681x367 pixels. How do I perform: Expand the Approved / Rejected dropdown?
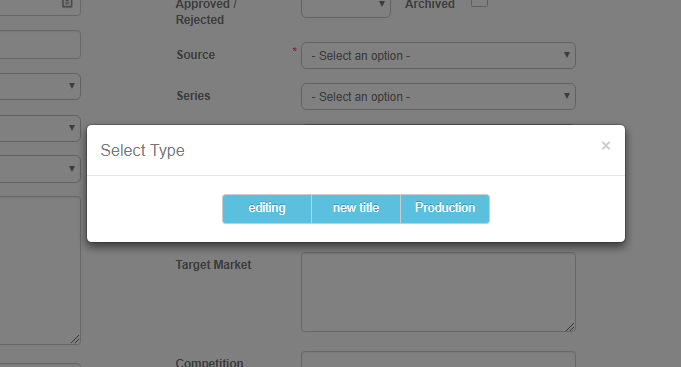click(x=346, y=5)
